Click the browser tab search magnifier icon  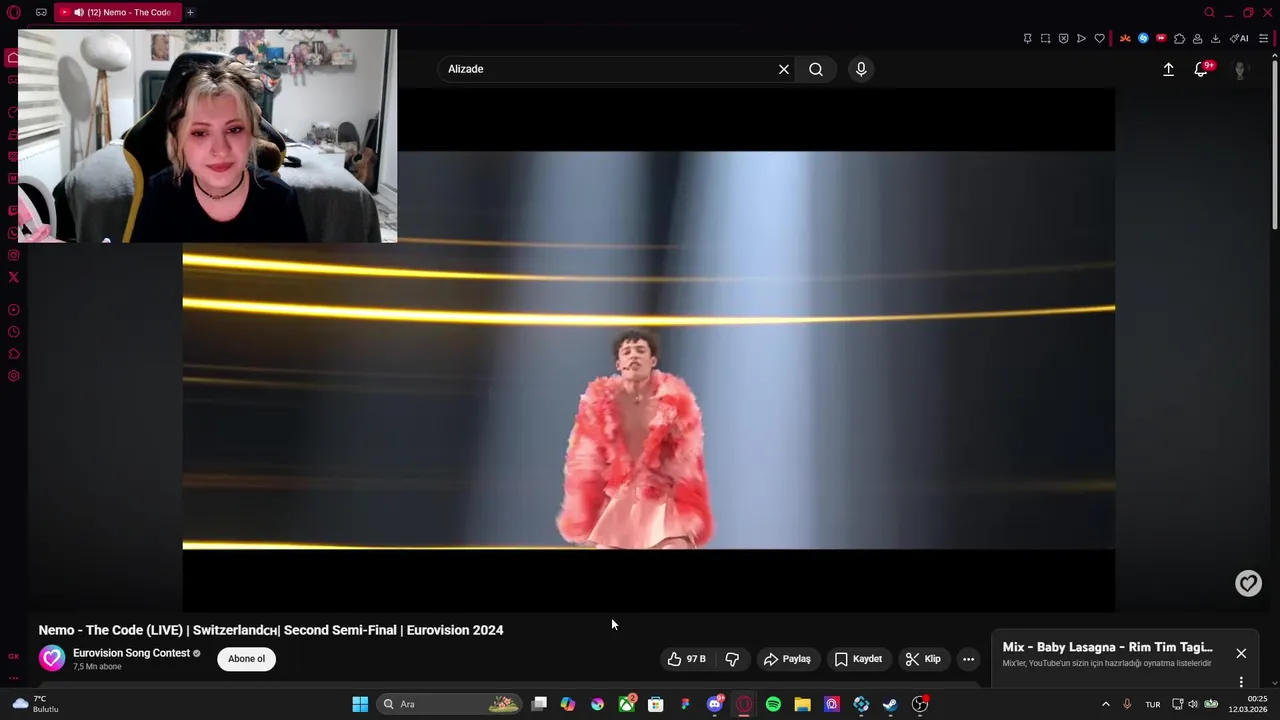[1209, 12]
